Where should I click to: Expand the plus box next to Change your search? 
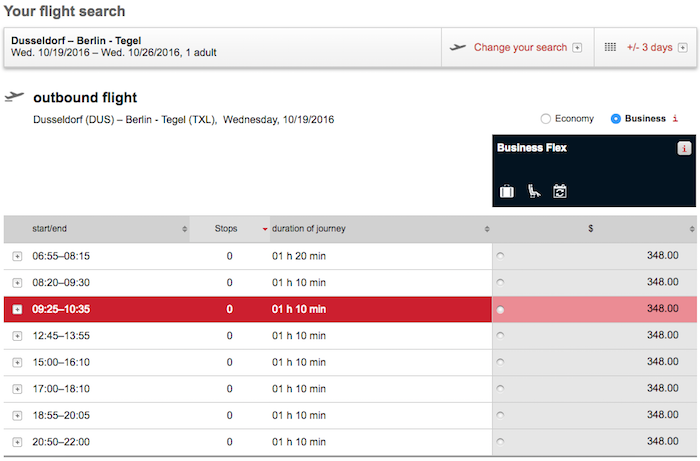tap(577, 48)
